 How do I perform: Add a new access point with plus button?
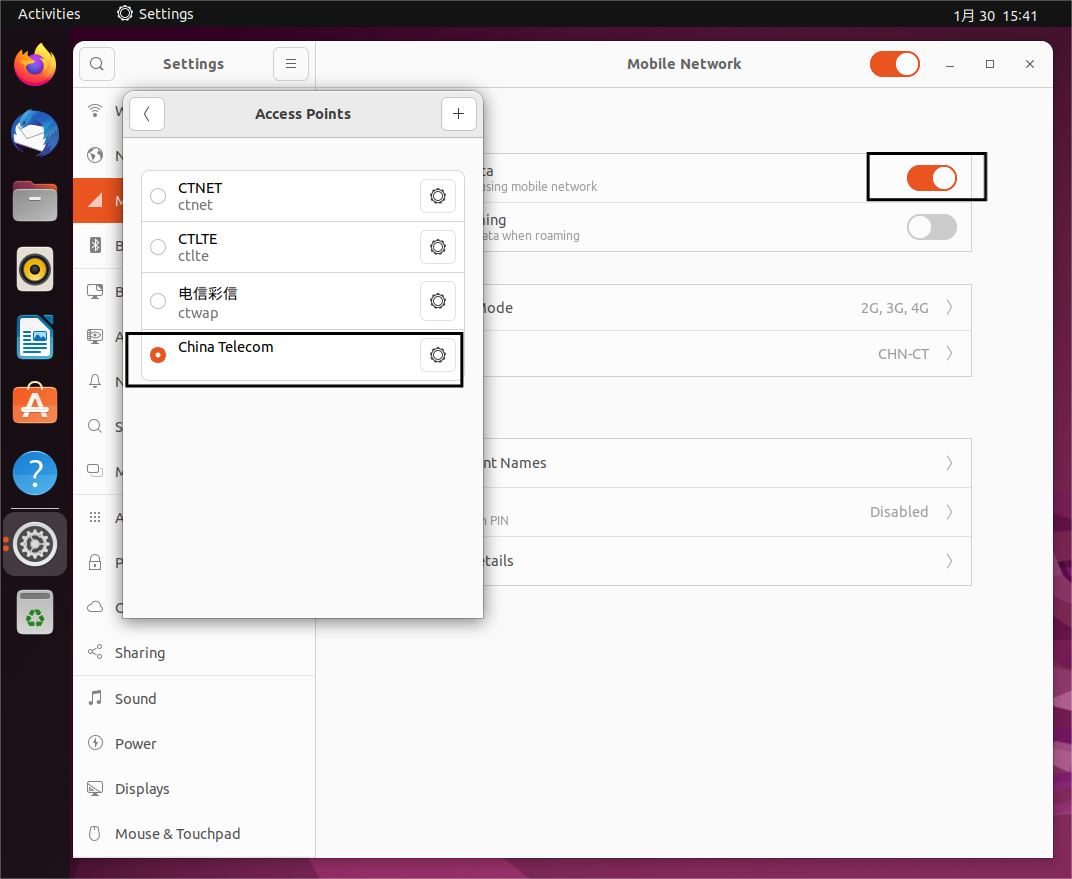pyautogui.click(x=458, y=113)
